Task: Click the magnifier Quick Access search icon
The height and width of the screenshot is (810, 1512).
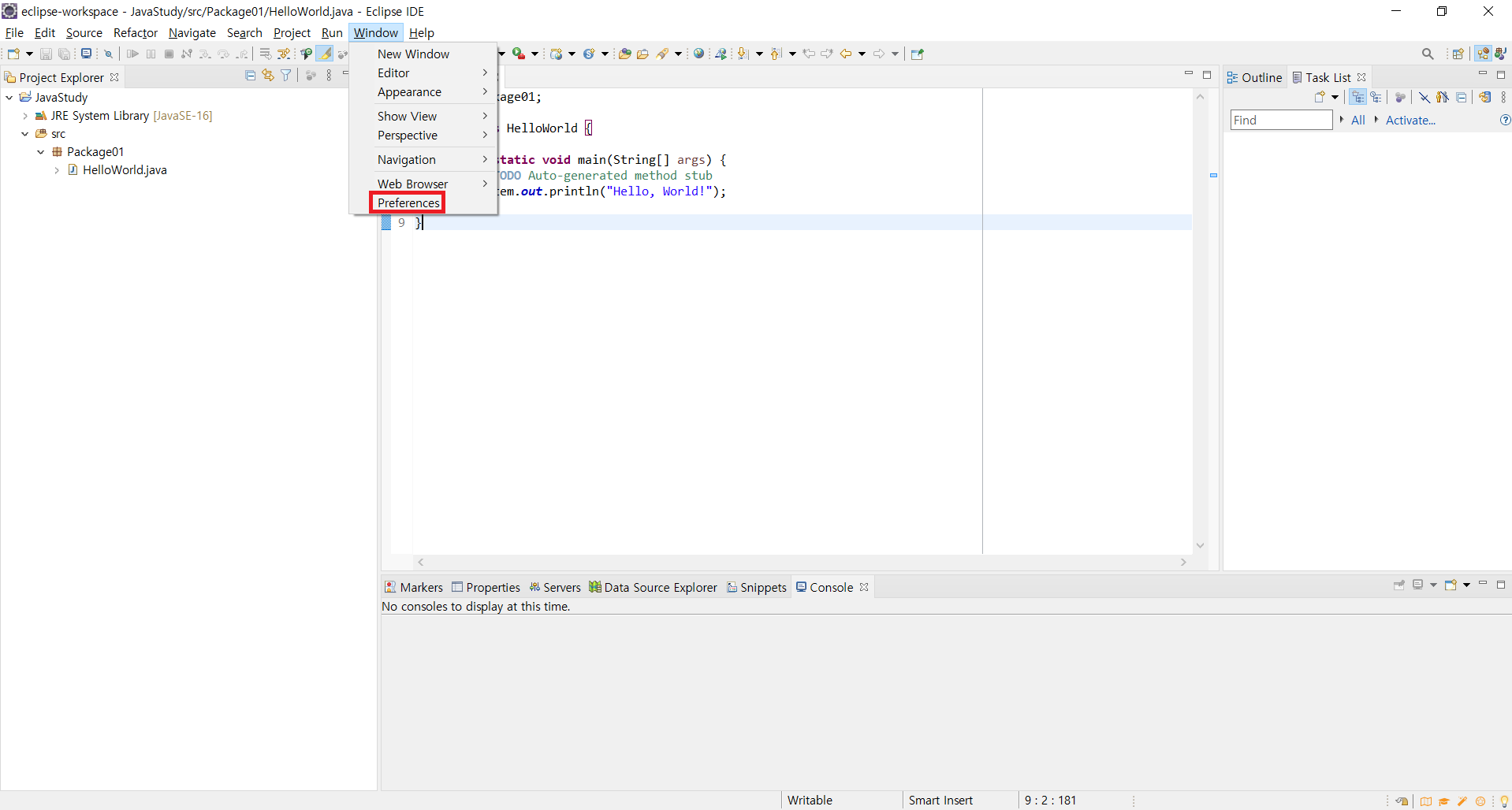Action: 1428,54
